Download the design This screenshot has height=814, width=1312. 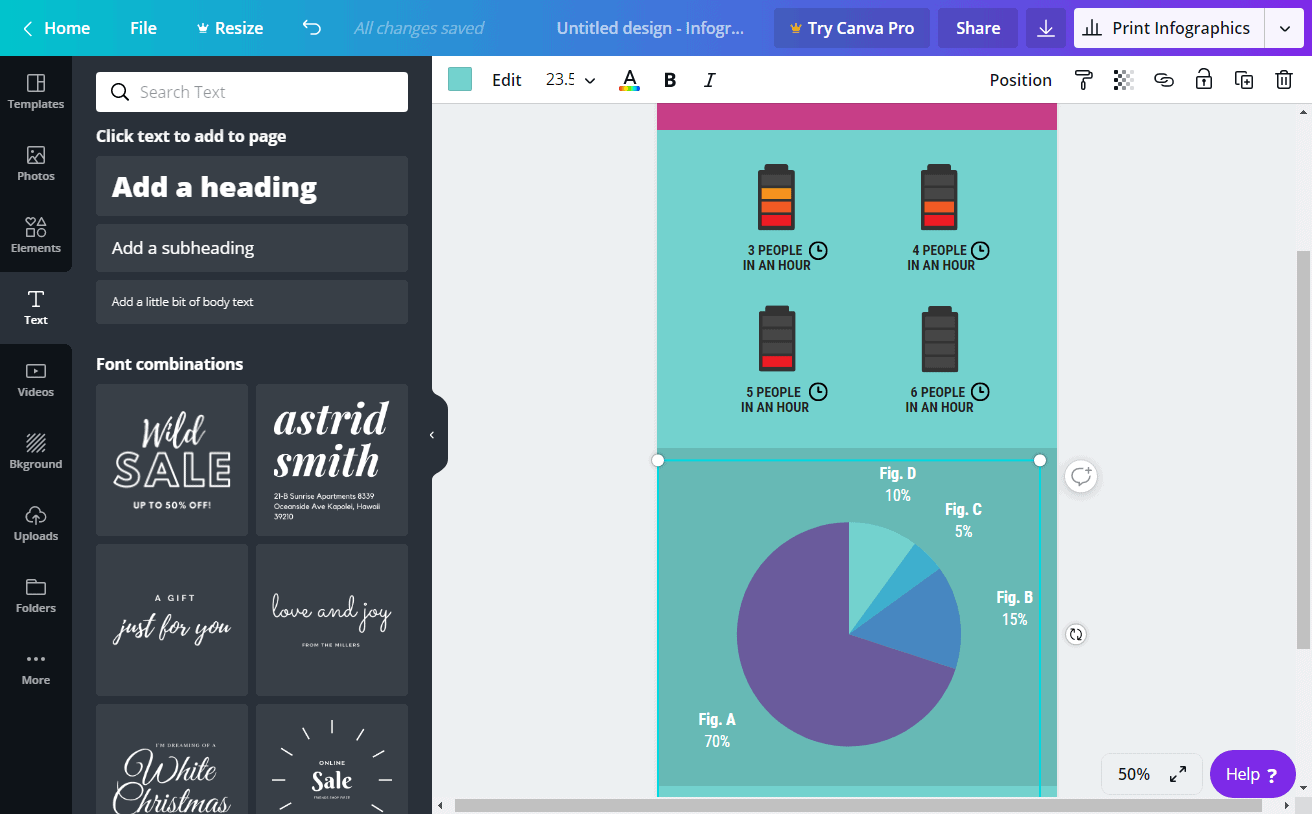tap(1046, 28)
